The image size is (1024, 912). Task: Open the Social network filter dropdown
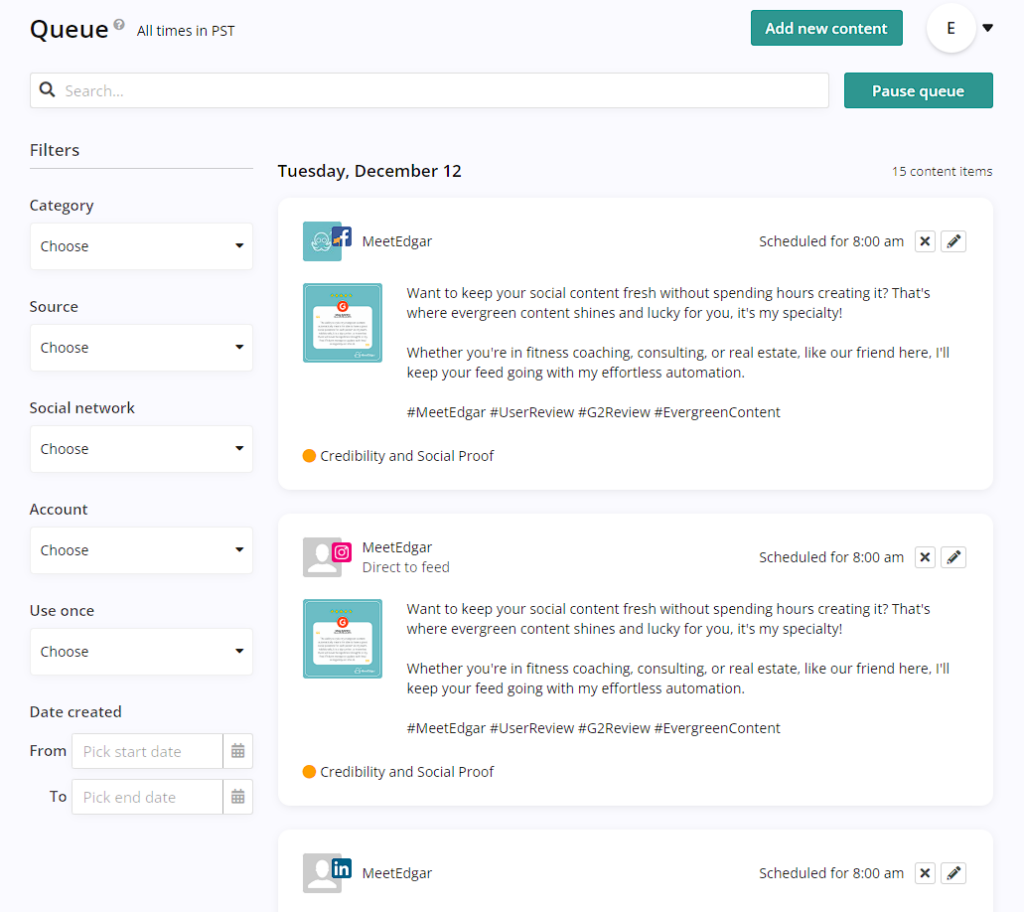pos(141,449)
